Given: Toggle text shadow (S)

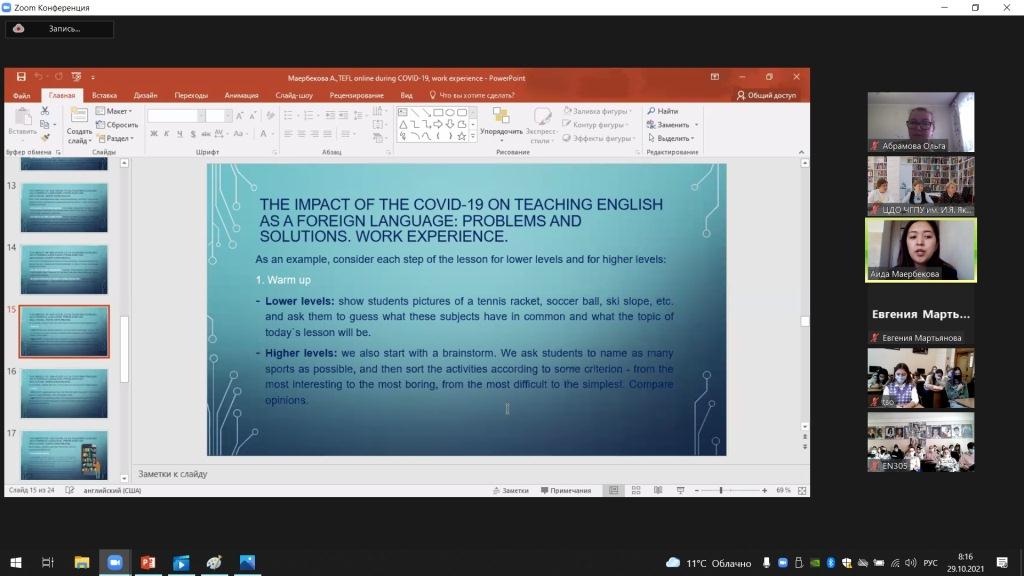Looking at the screenshot, I should click(193, 134).
